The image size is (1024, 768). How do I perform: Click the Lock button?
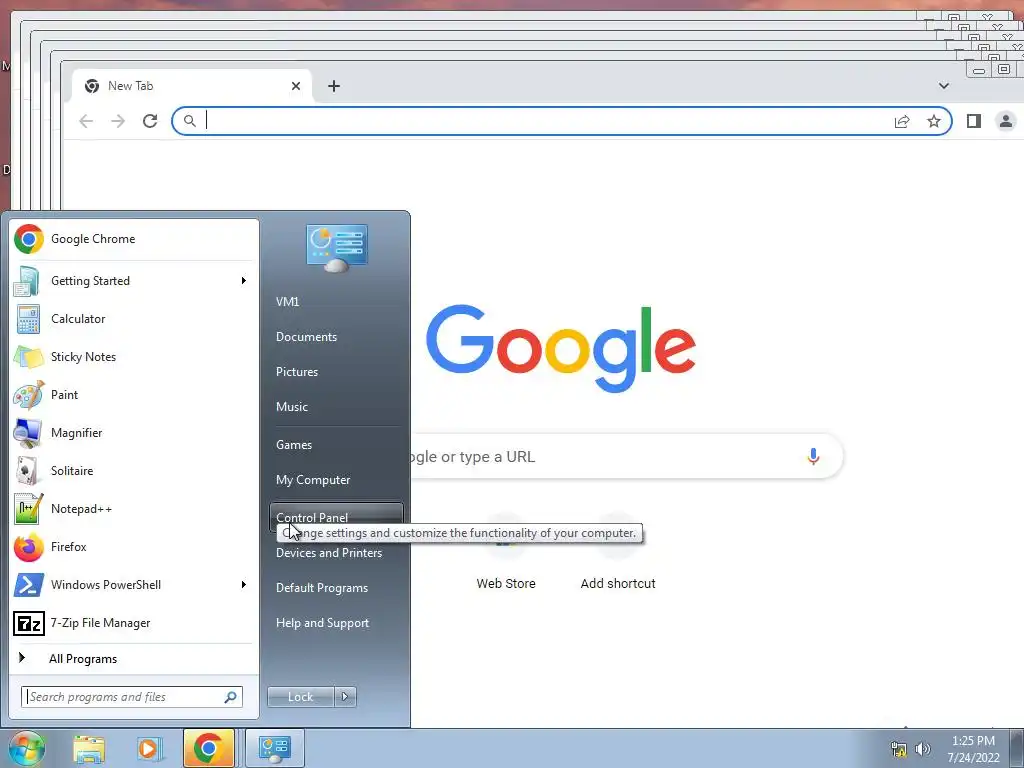(301, 697)
